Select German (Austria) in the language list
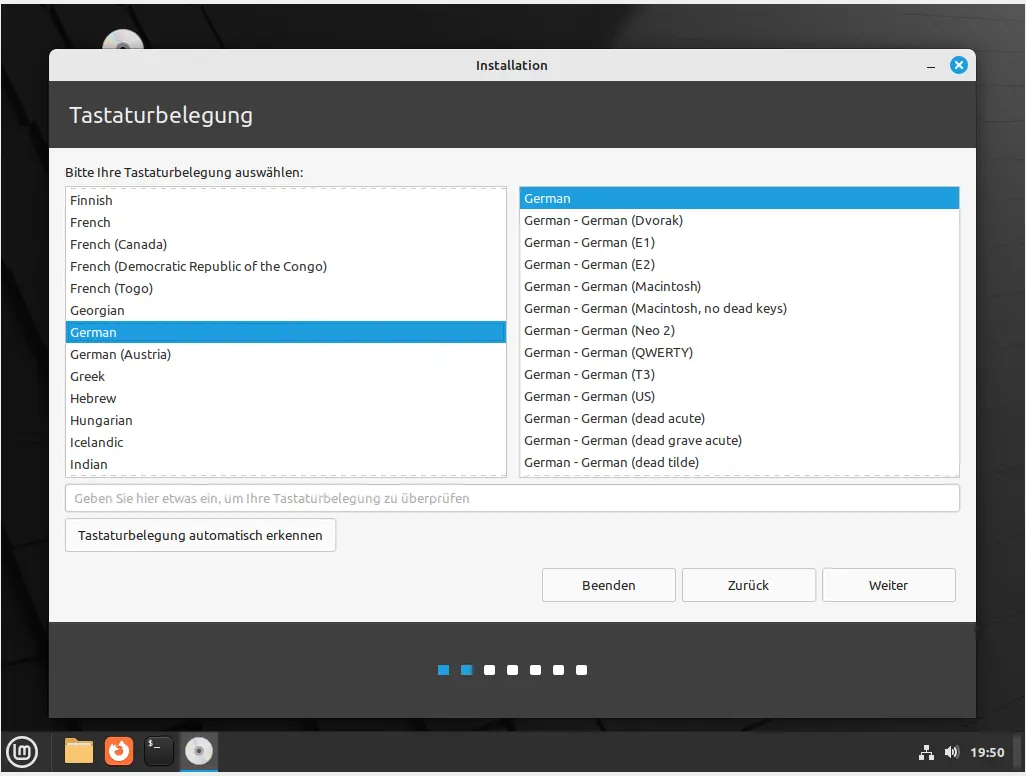Screen dimensions: 1026x776 click(x=120, y=354)
